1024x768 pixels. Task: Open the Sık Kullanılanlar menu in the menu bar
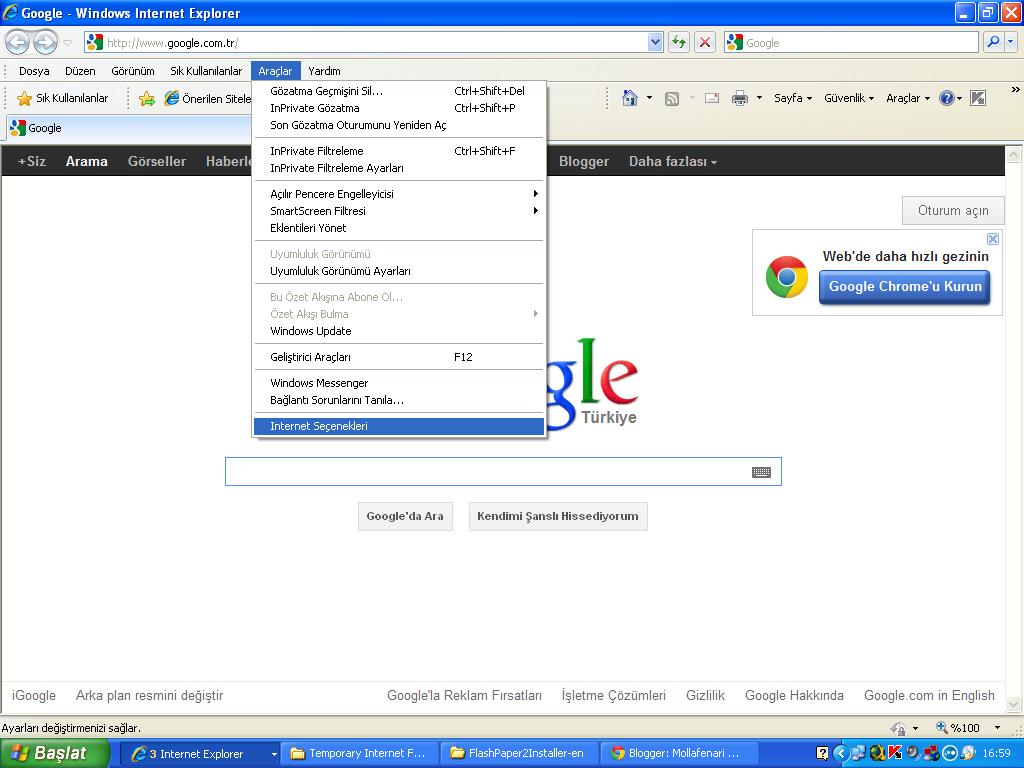click(206, 71)
